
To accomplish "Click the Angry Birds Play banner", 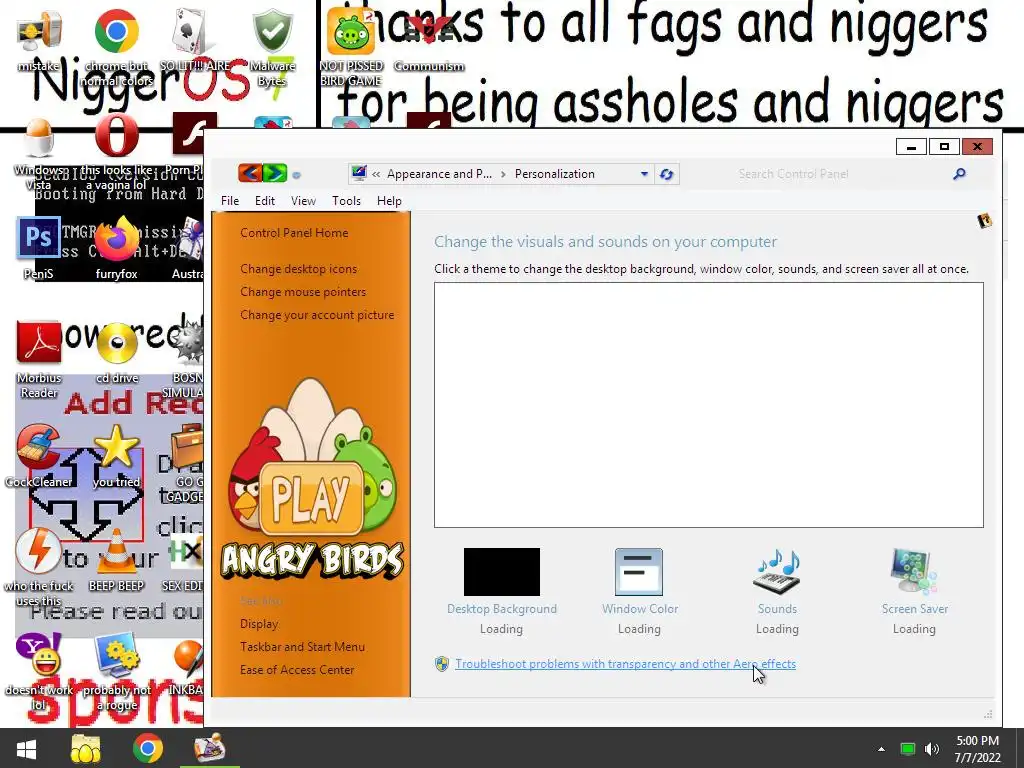I will pos(311,480).
